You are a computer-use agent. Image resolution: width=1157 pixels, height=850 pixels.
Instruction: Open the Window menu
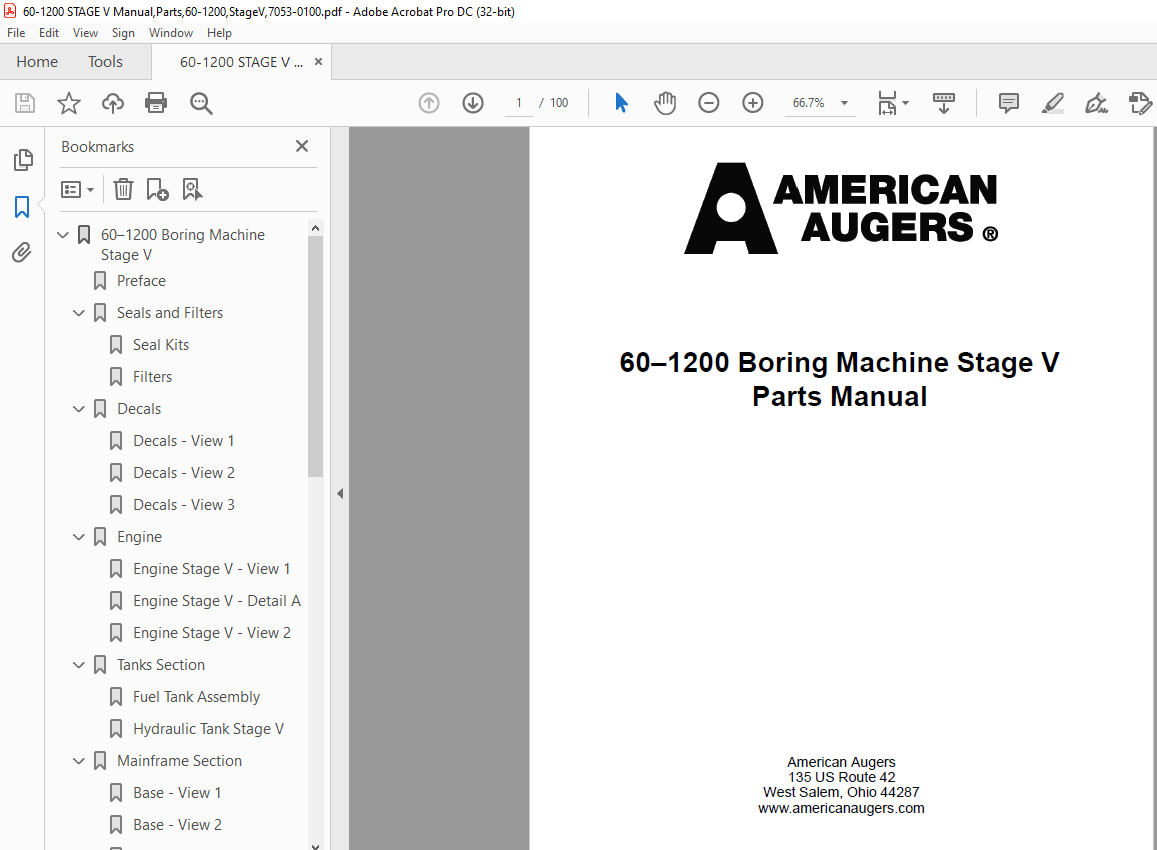(x=170, y=33)
